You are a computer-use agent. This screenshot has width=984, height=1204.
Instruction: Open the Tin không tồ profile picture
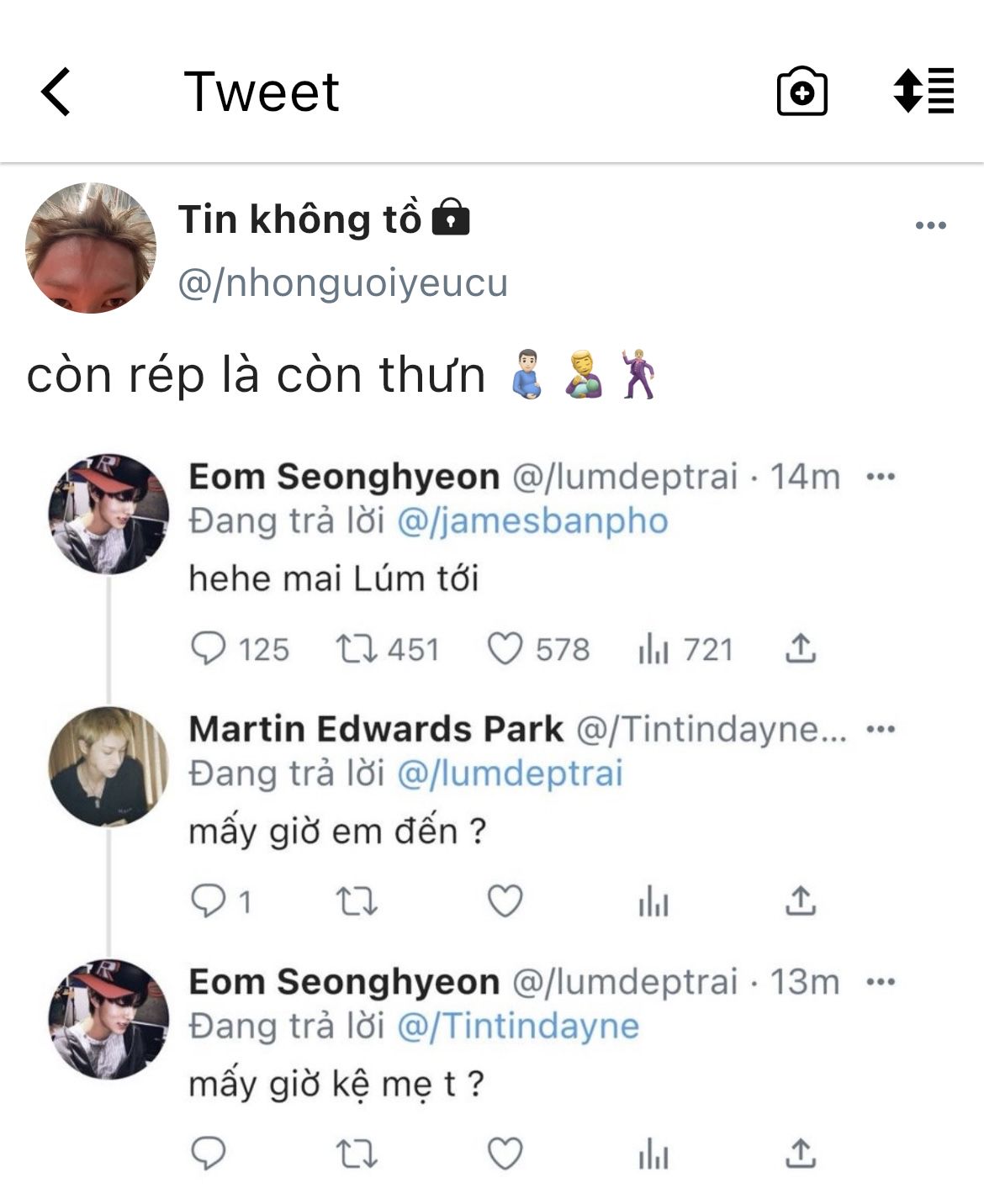[91, 248]
